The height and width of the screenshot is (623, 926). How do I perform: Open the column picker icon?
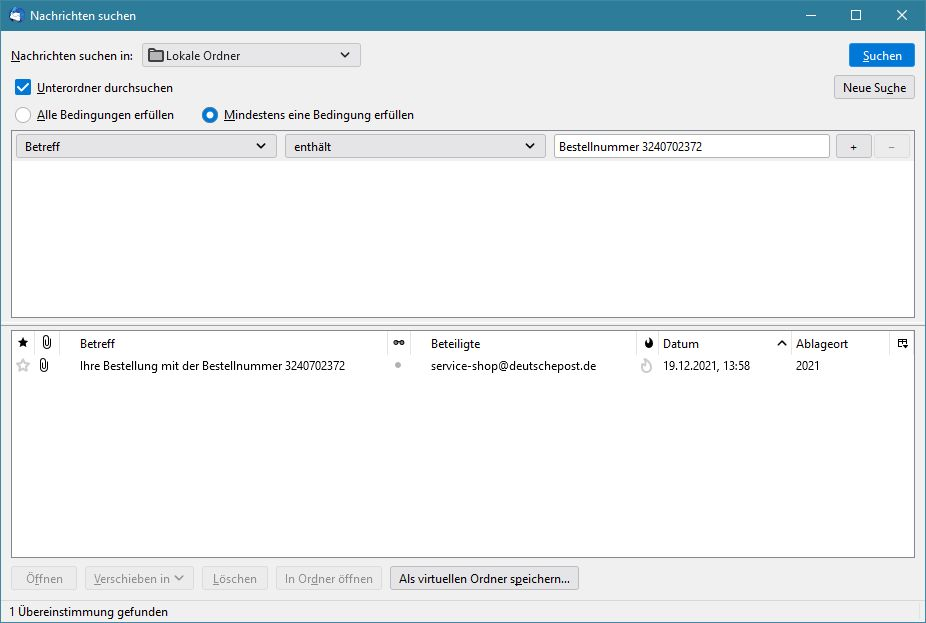point(902,343)
